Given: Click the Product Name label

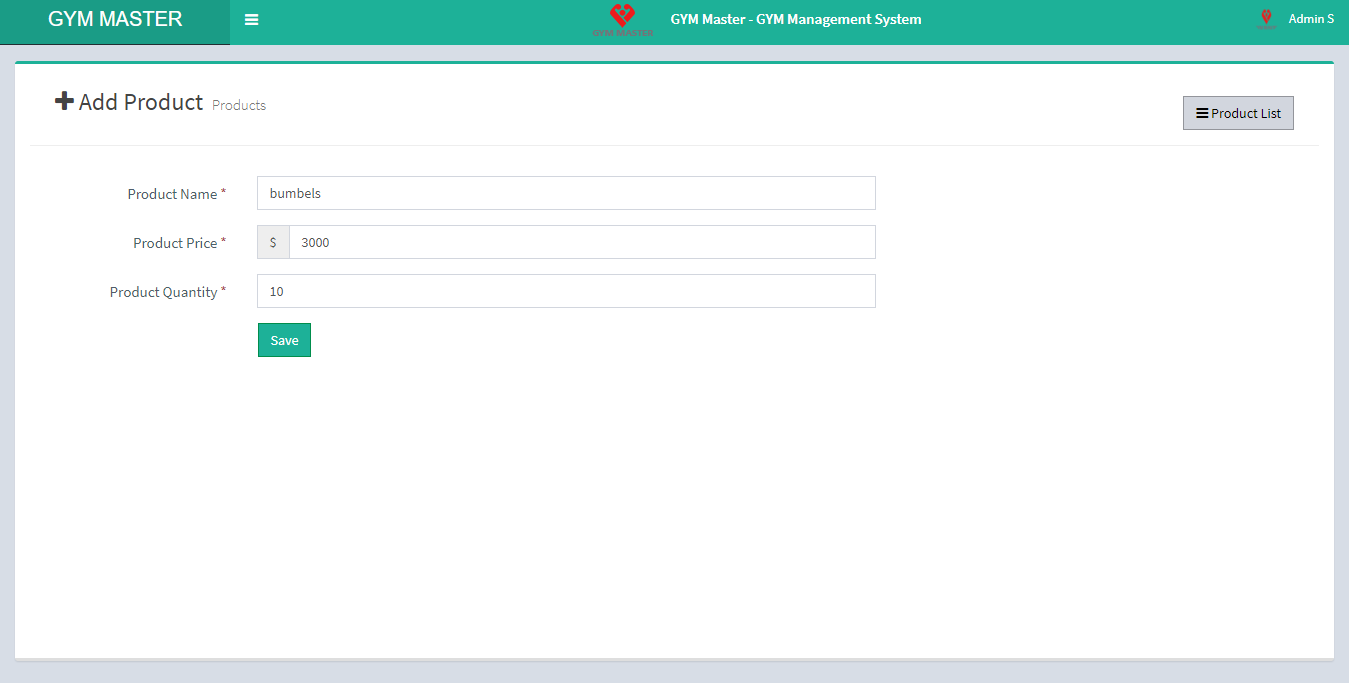Looking at the screenshot, I should click(171, 194).
